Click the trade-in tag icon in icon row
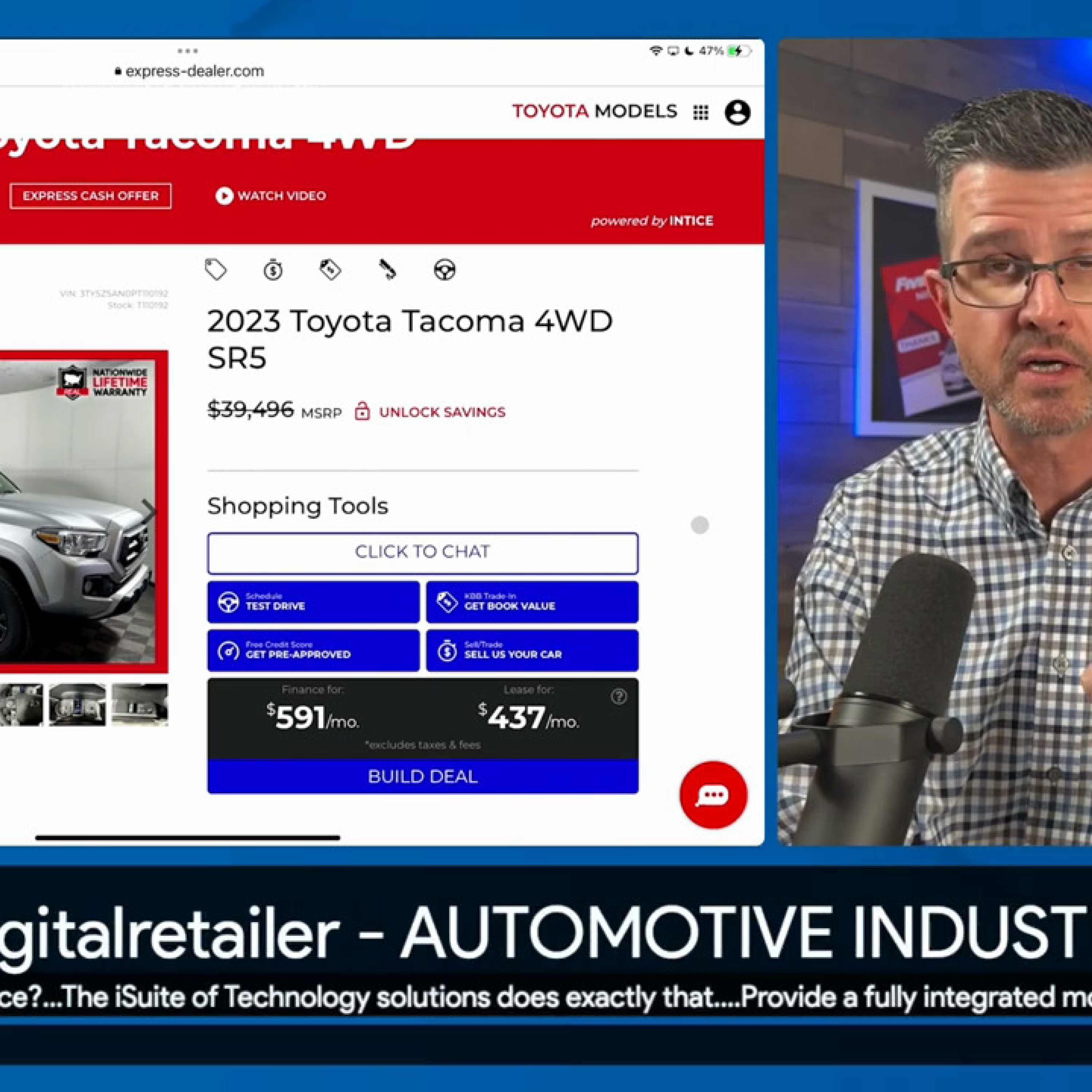This screenshot has width=1092, height=1092. click(331, 270)
